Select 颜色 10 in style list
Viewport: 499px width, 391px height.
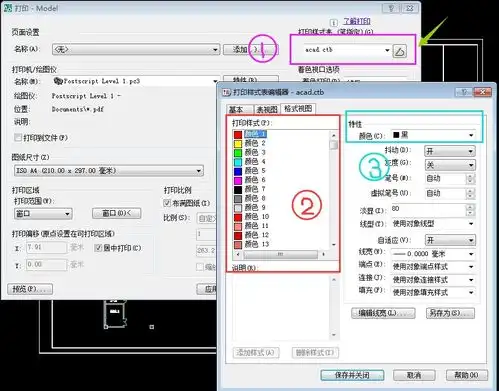pos(257,217)
